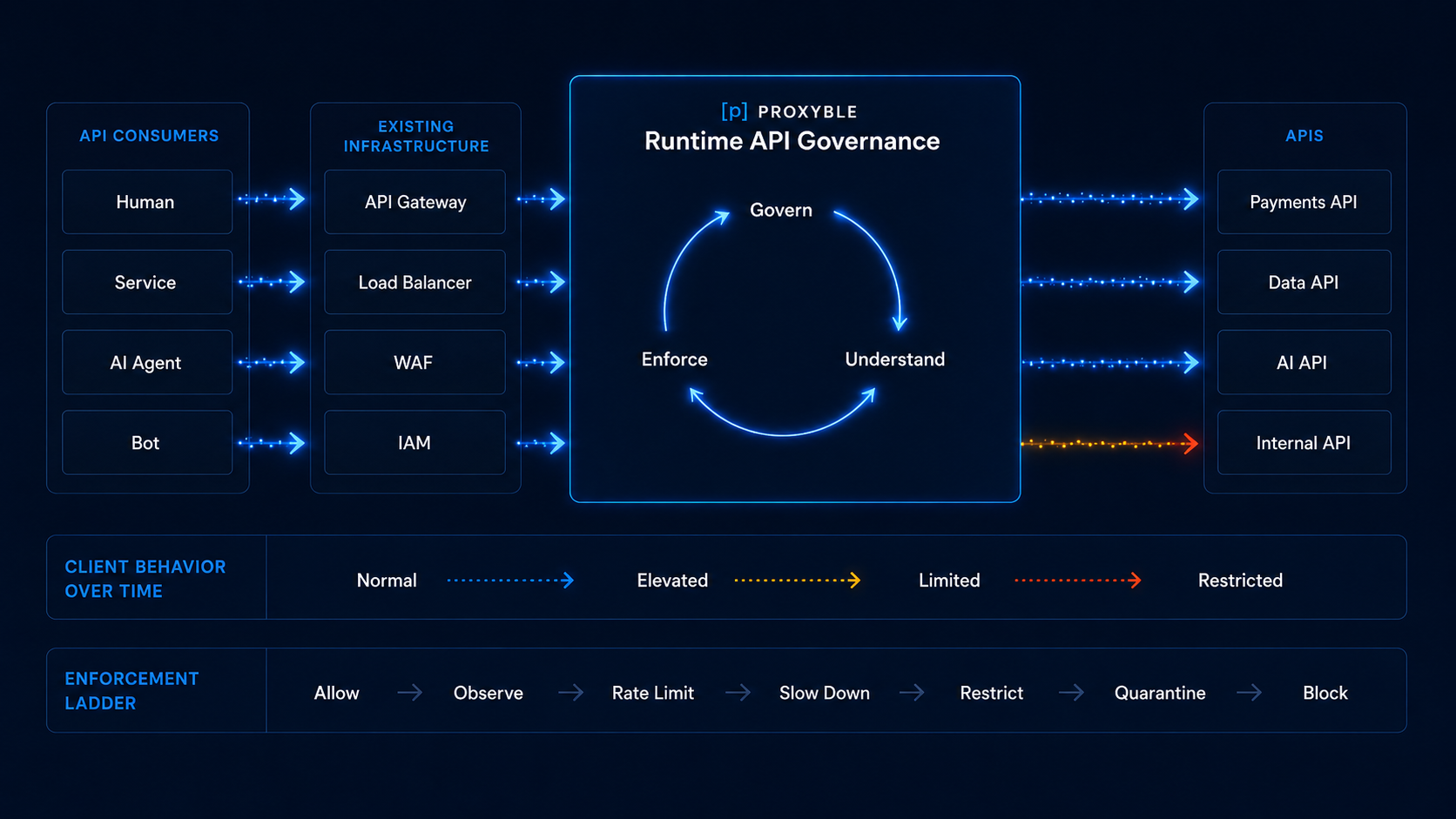Click the 'ENFORCEMENT LADDER' label
The height and width of the screenshot is (819, 1456).
click(x=131, y=690)
